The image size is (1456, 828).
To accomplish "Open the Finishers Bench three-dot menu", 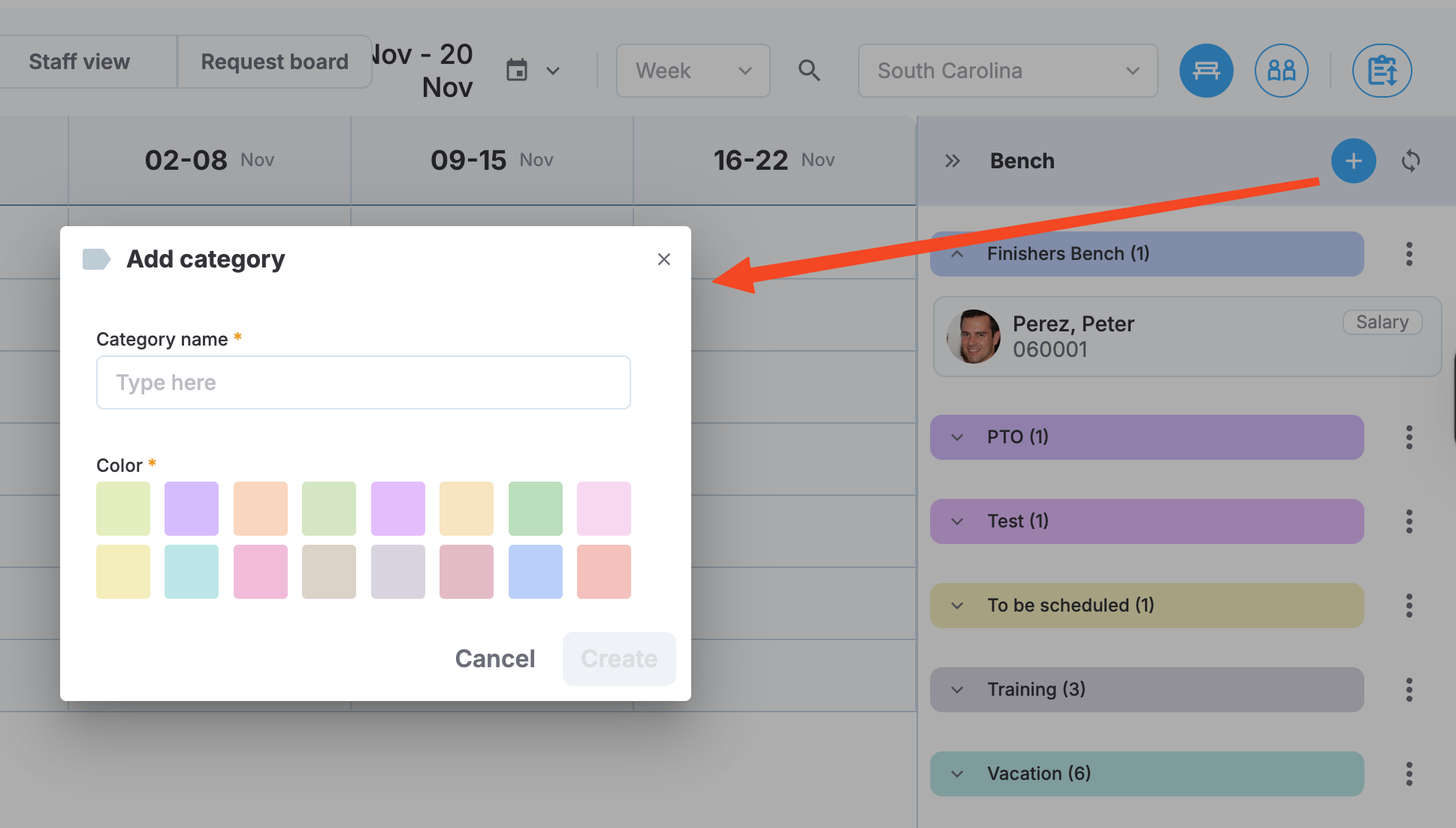I will point(1409,254).
